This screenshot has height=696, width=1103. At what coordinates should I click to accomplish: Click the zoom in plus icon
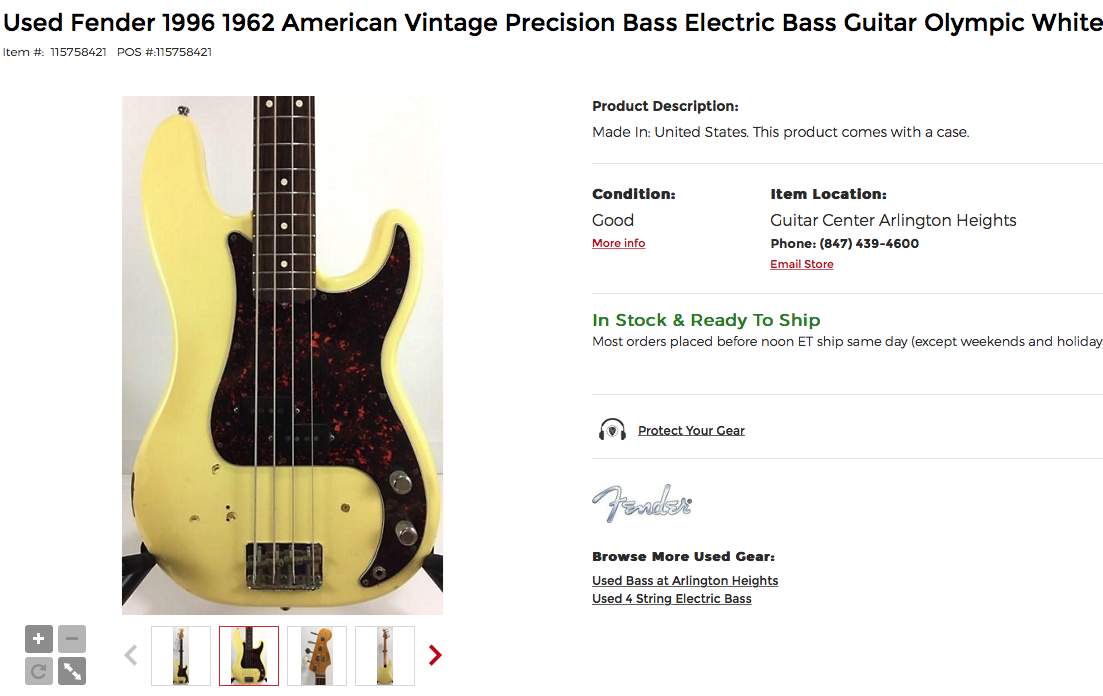[39, 639]
